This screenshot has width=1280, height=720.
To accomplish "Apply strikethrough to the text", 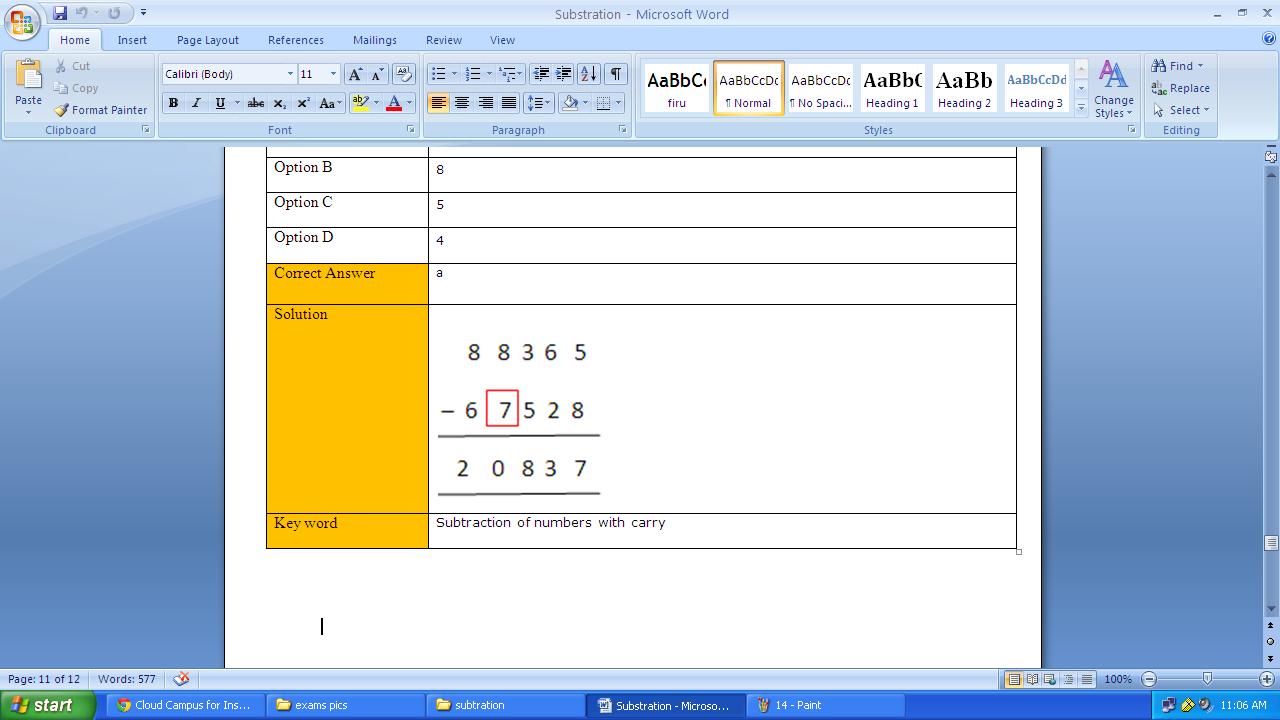I will coord(256,103).
